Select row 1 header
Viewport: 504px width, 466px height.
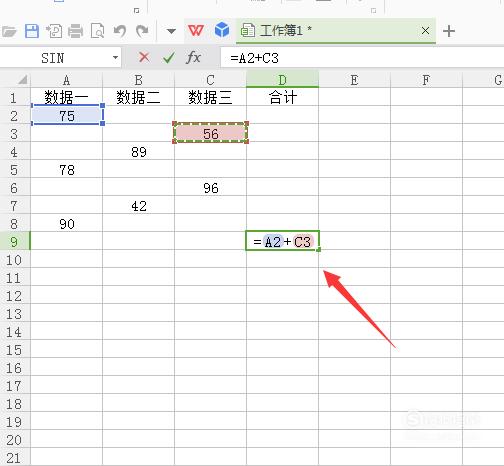(x=15, y=98)
